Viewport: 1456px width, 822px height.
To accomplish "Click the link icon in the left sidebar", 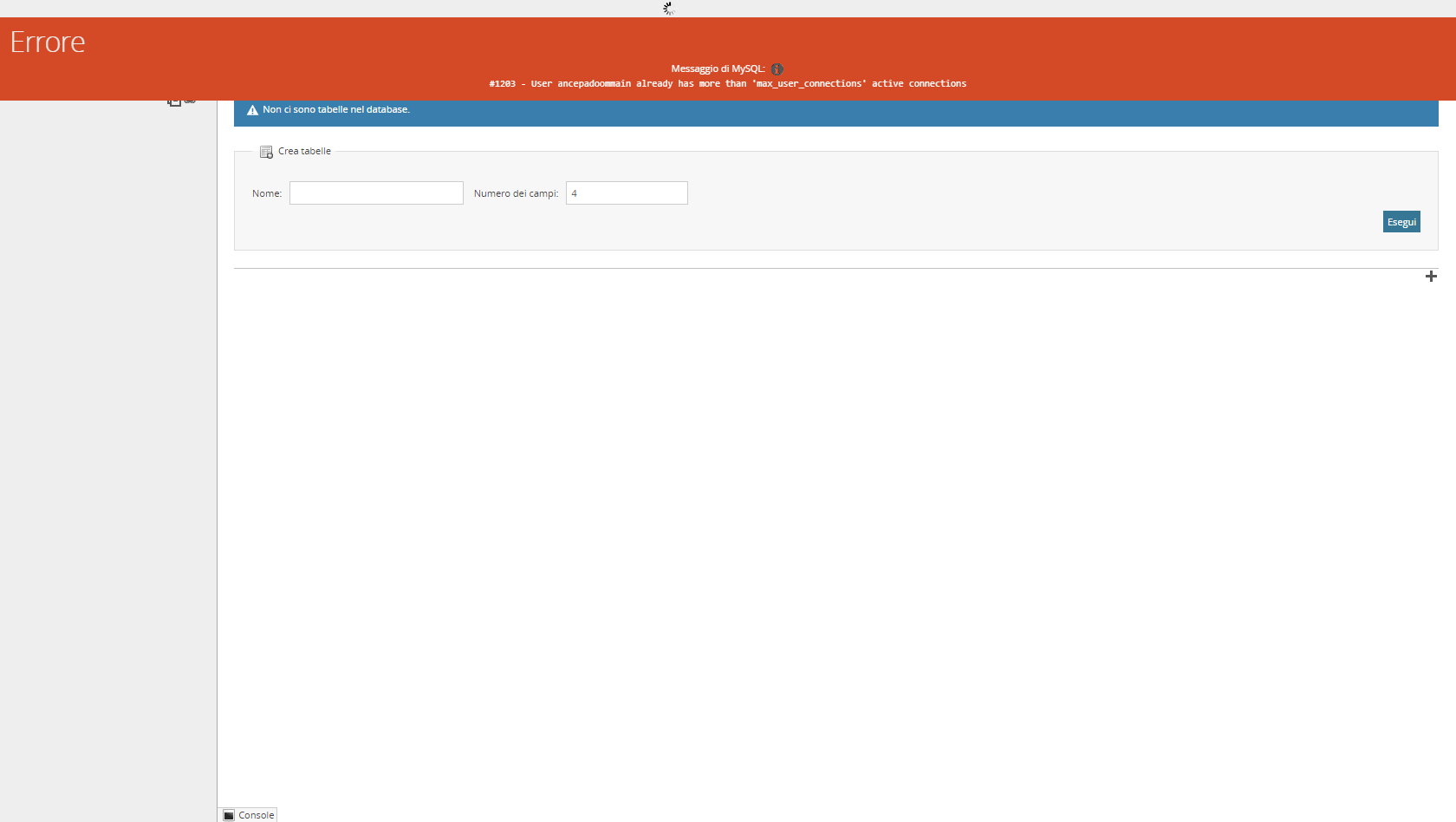I will [x=190, y=102].
